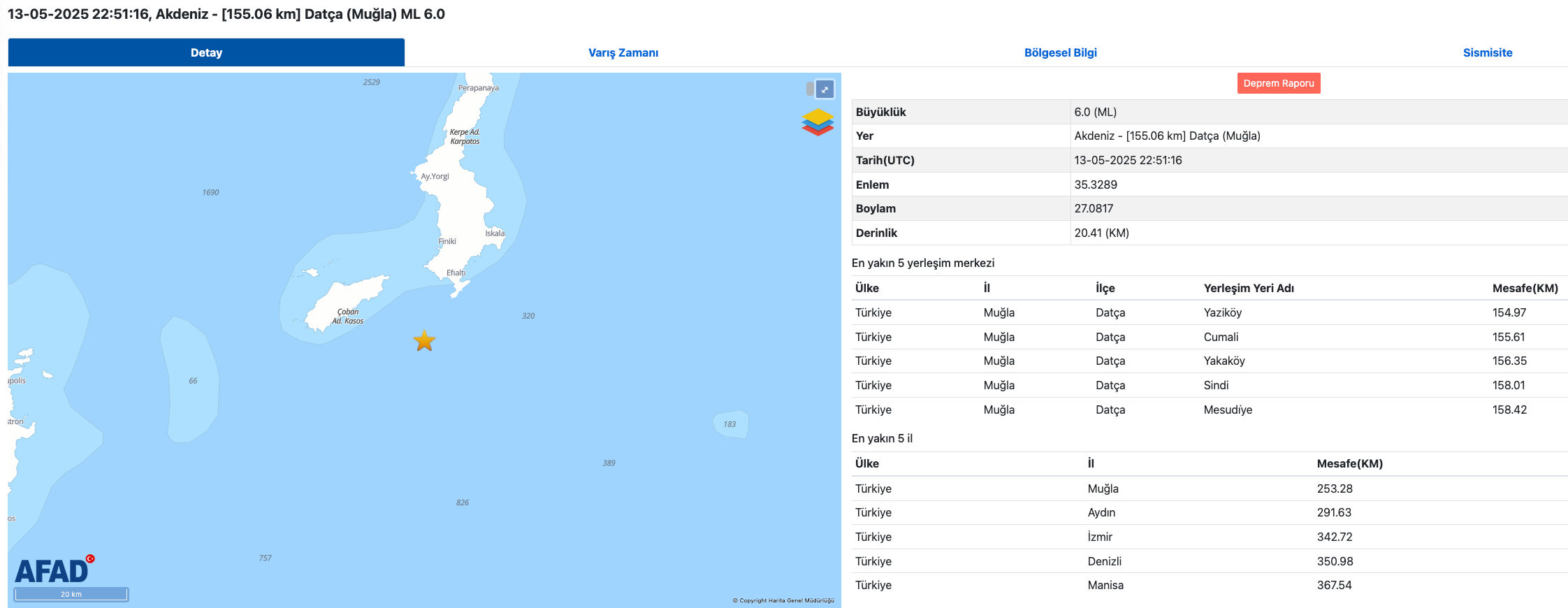
Task: Switch to the Varış Zamanı tab
Action: tap(623, 52)
